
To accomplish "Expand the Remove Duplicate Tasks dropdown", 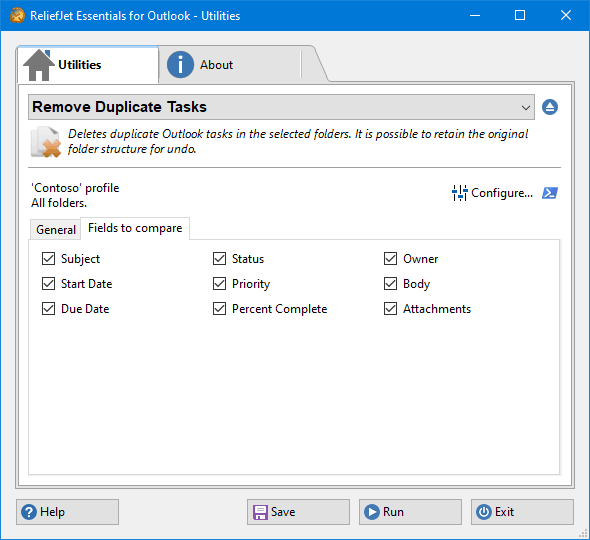I will pyautogui.click(x=281, y=107).
